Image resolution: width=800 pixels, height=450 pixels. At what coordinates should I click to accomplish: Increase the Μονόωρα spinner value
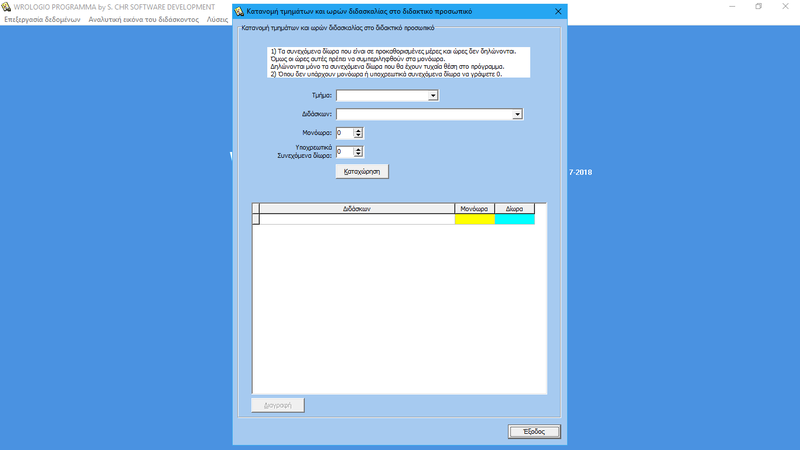tap(358, 131)
